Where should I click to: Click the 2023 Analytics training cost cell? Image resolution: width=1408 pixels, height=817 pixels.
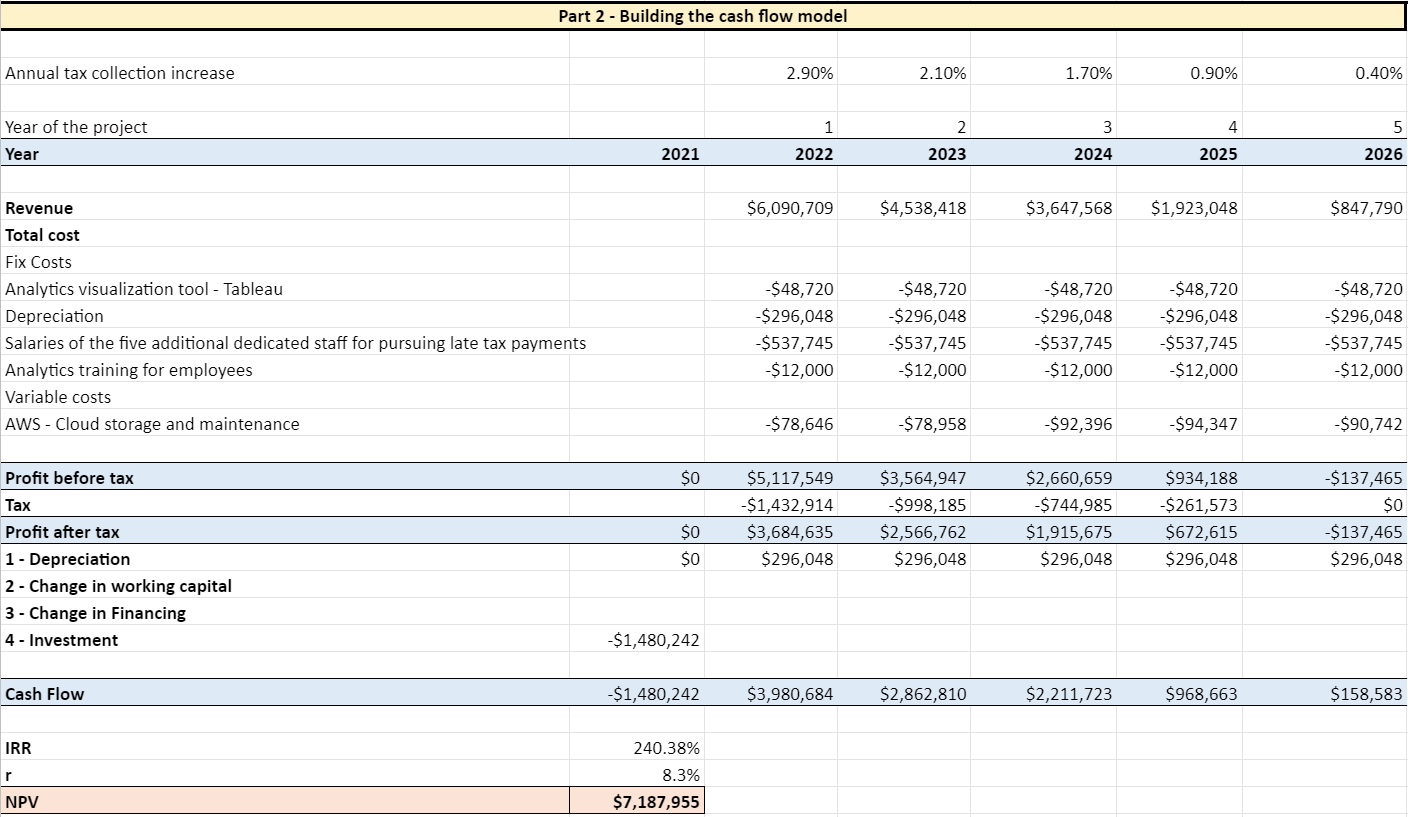pyautogui.click(x=933, y=370)
